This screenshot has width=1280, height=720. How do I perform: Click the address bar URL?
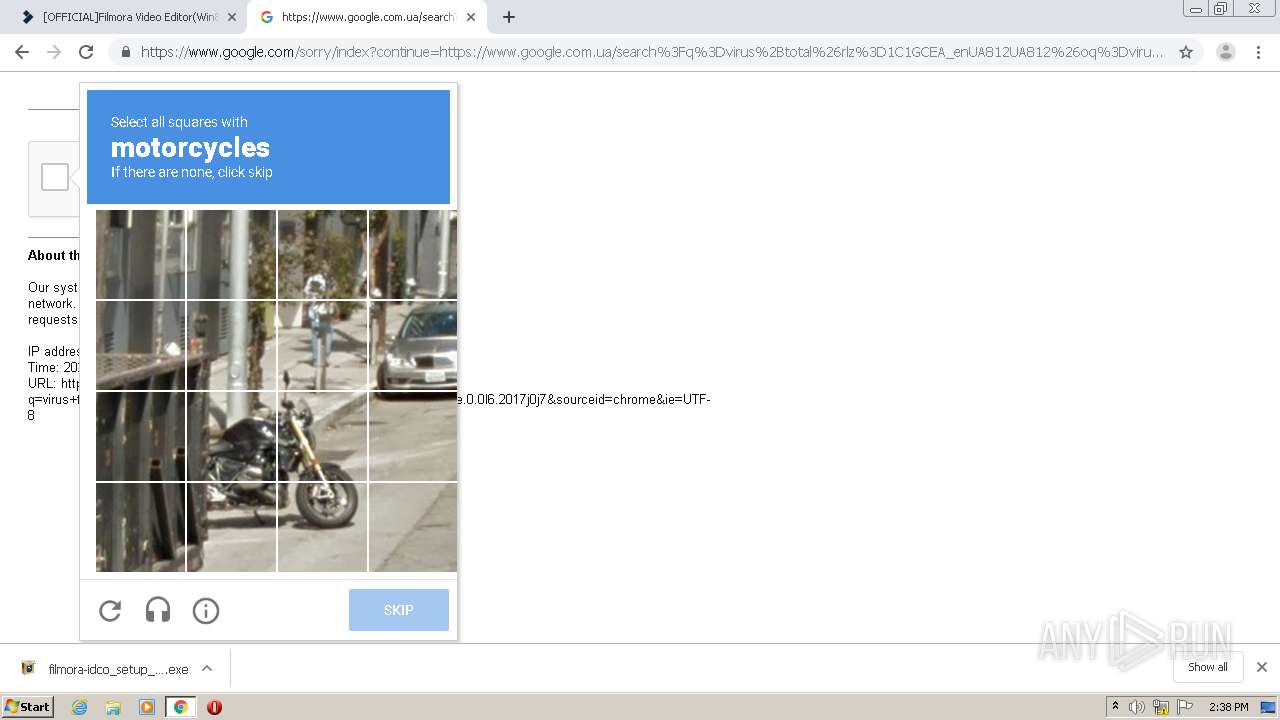click(652, 52)
